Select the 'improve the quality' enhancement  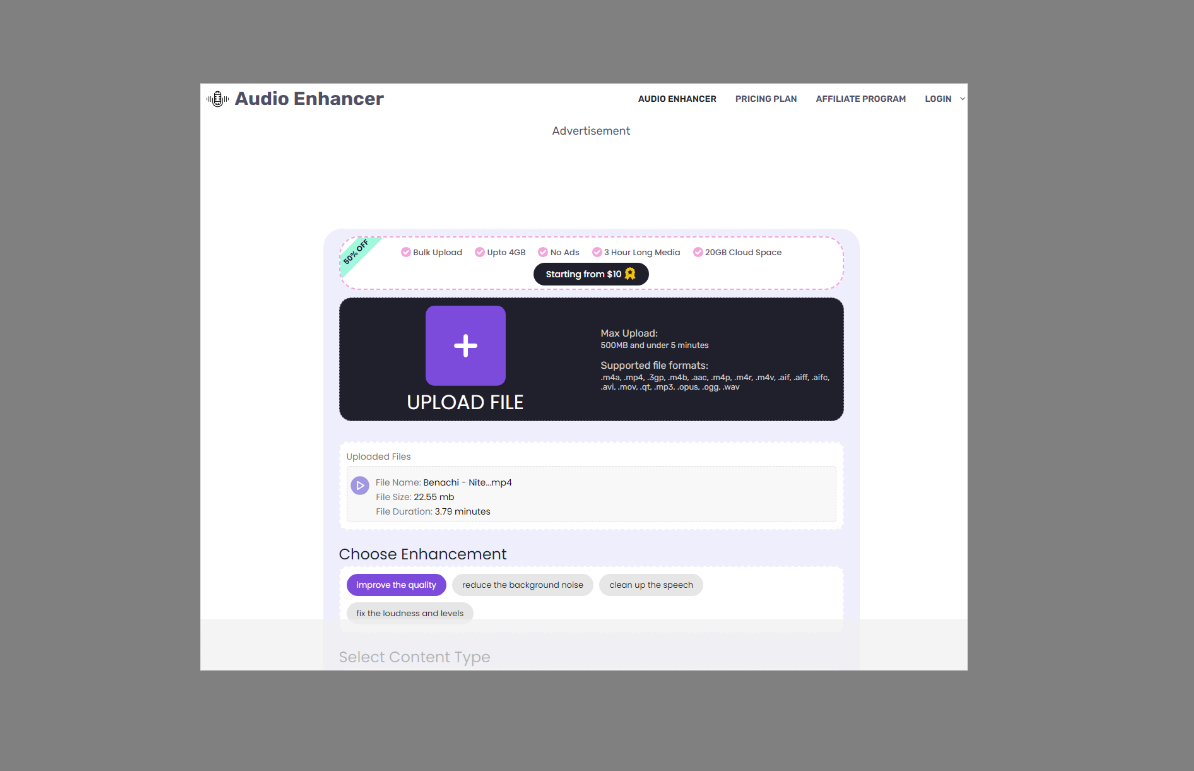pyautogui.click(x=396, y=585)
